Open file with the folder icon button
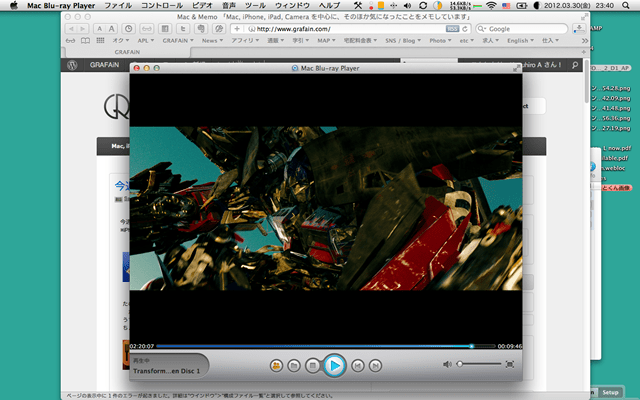 (x=294, y=365)
